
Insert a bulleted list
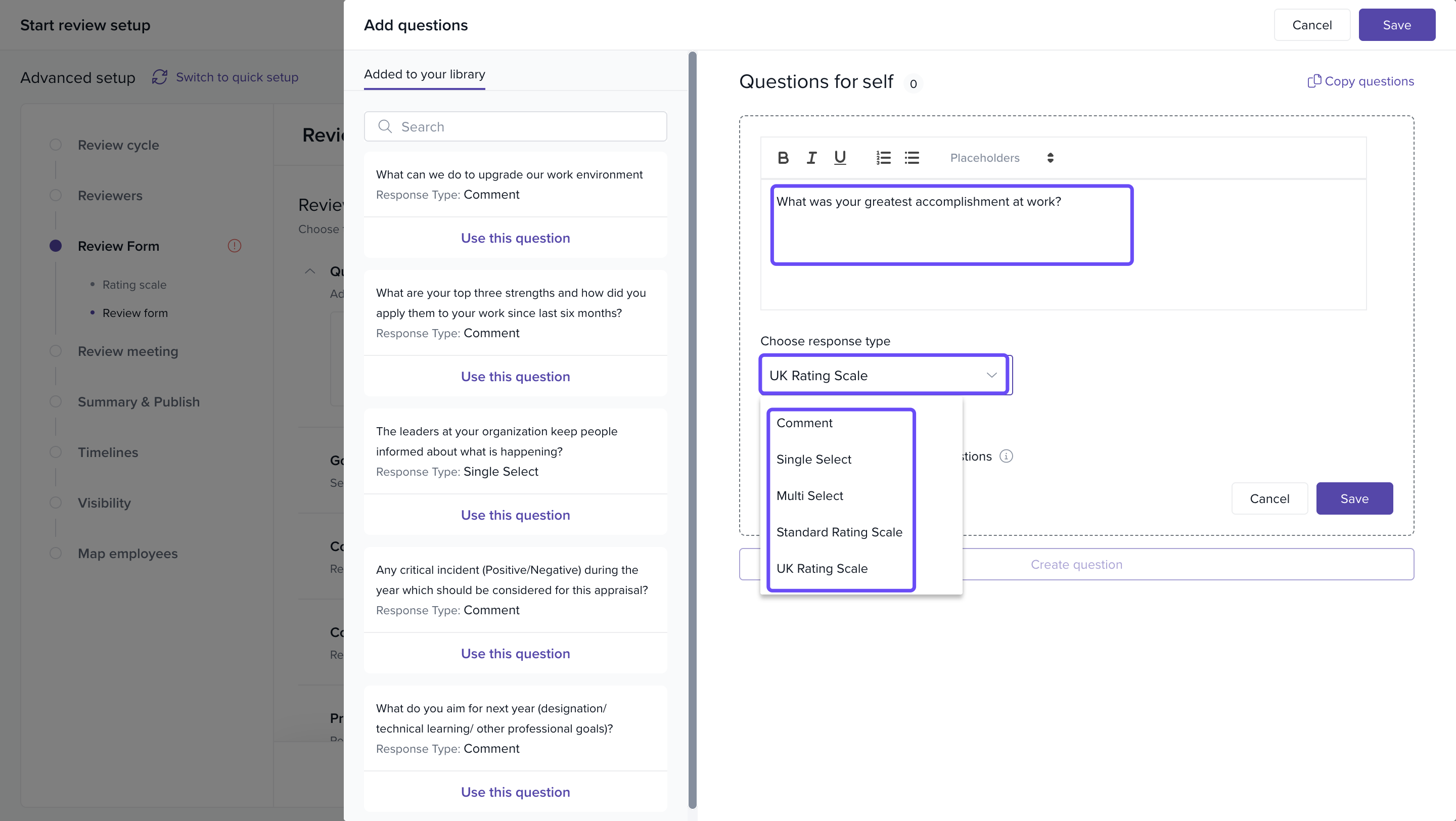click(912, 158)
